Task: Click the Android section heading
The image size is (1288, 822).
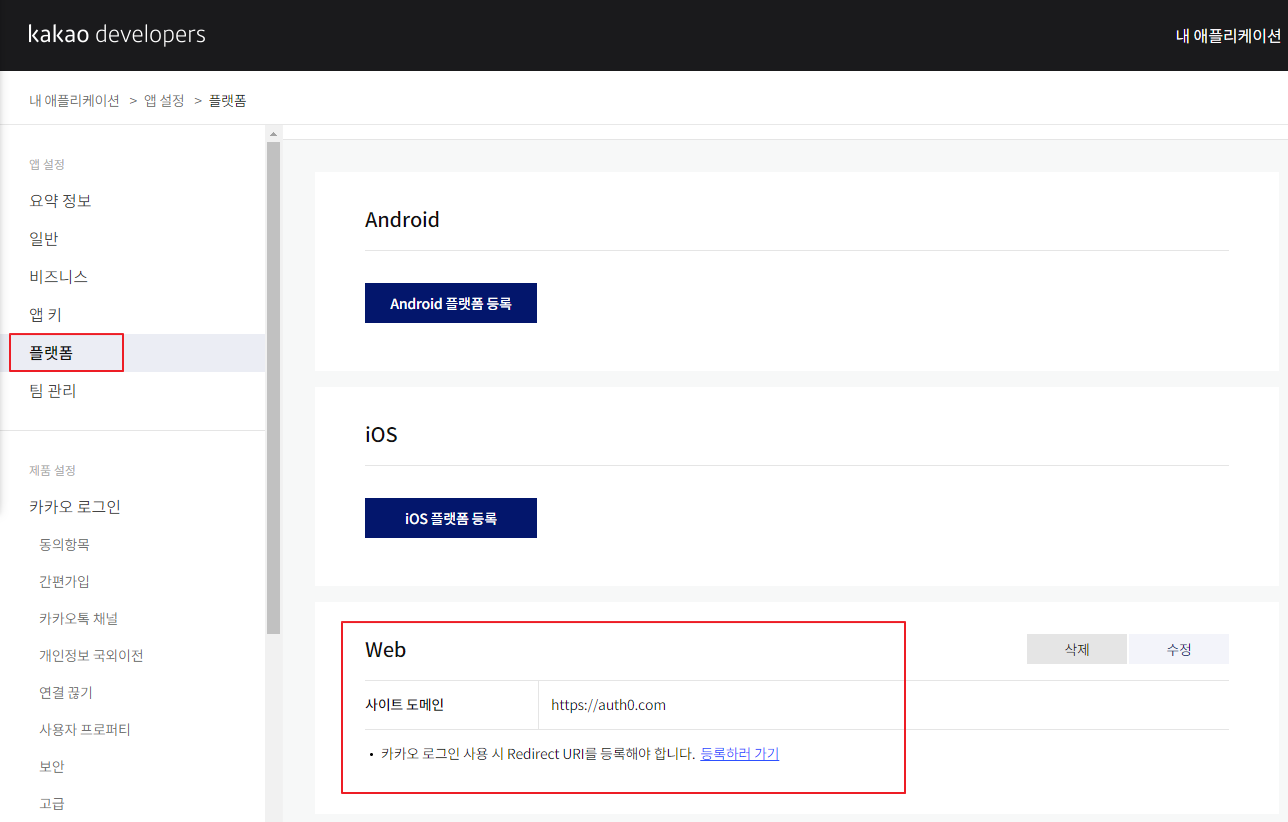Action: tap(402, 220)
